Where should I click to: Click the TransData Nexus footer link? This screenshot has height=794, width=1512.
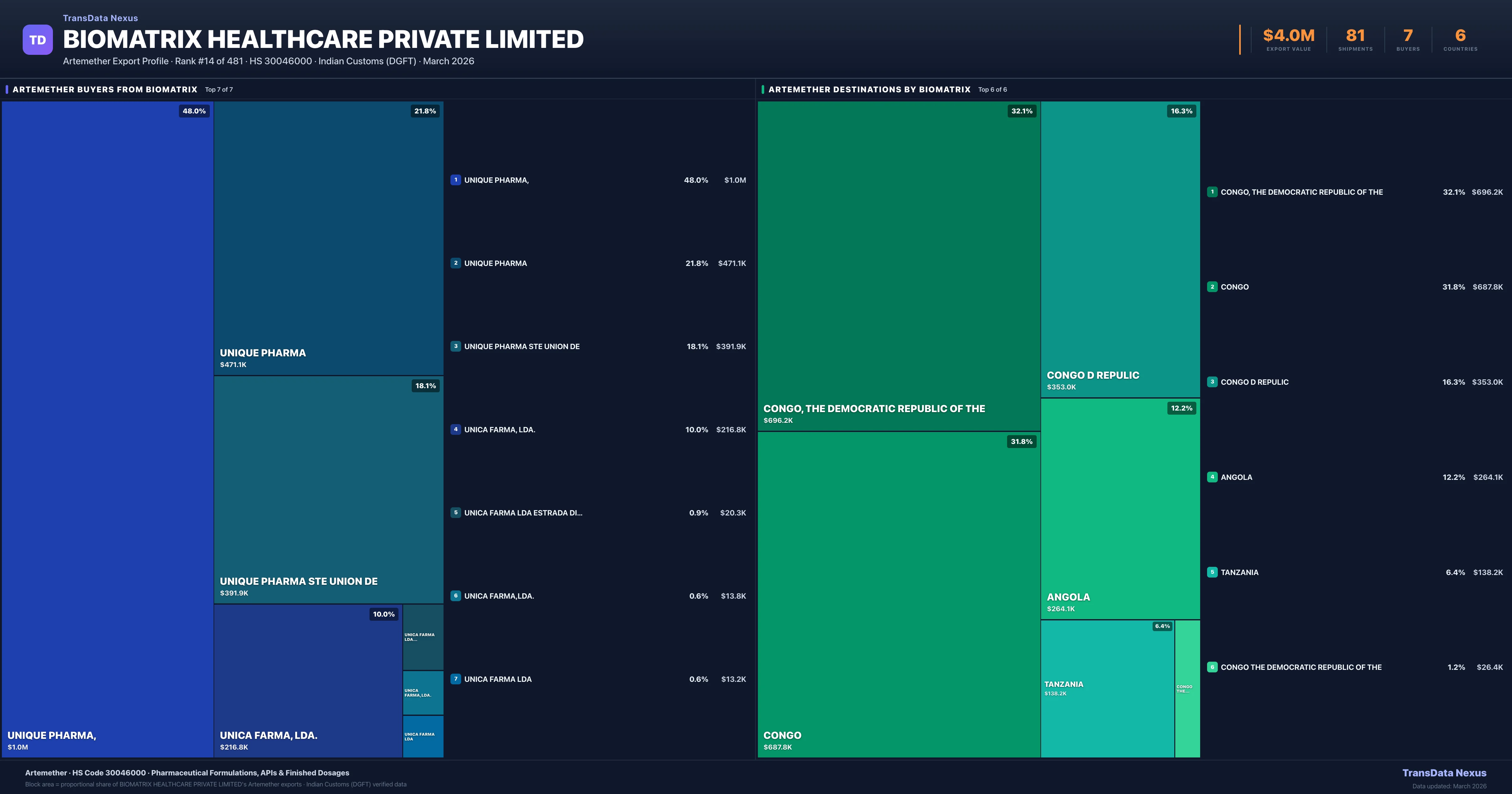coord(1444,773)
